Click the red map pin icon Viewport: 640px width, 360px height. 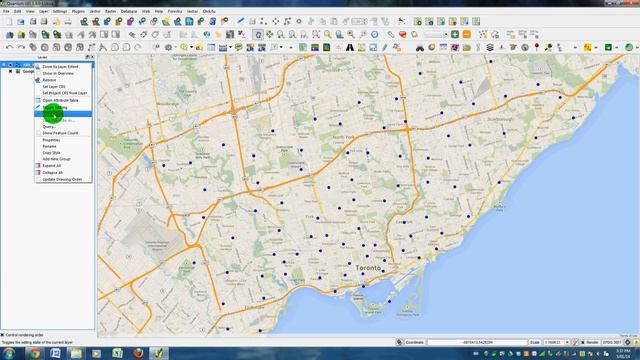point(537,48)
